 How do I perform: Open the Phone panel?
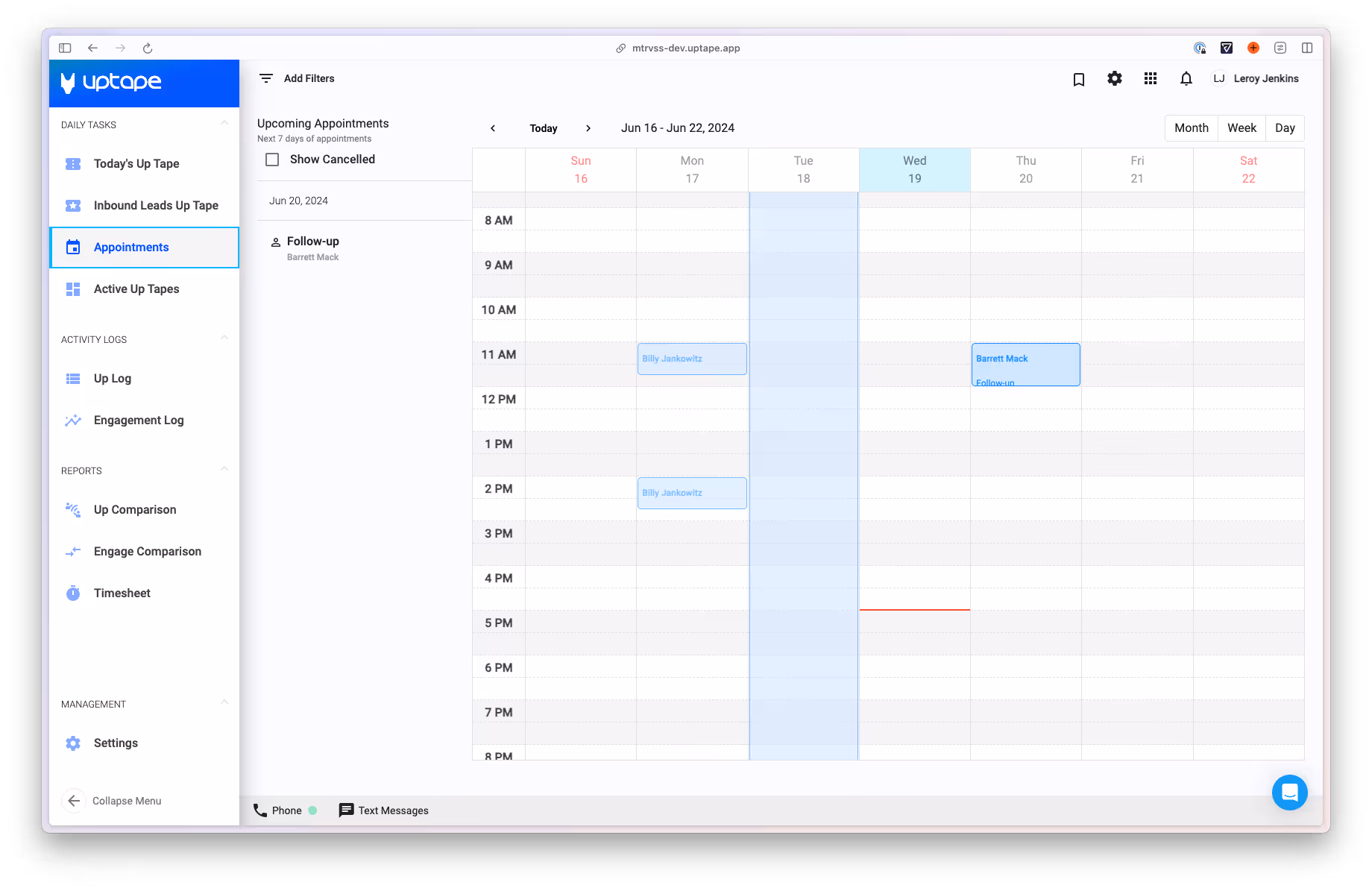pos(277,810)
